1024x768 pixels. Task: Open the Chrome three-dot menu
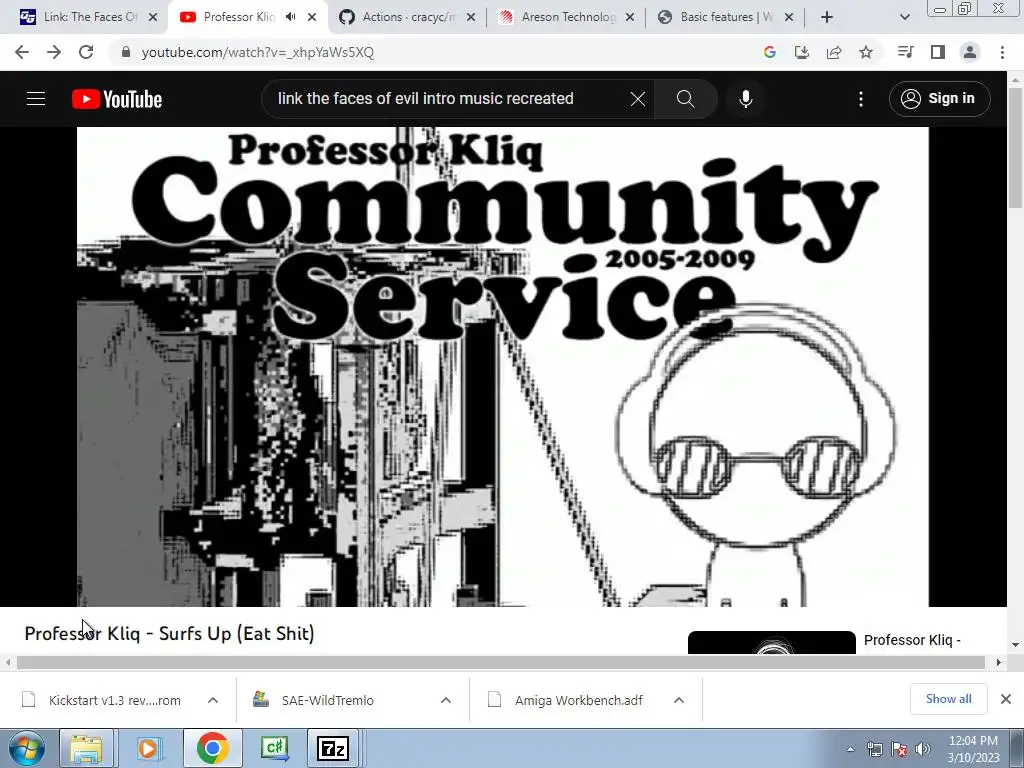(x=1002, y=52)
